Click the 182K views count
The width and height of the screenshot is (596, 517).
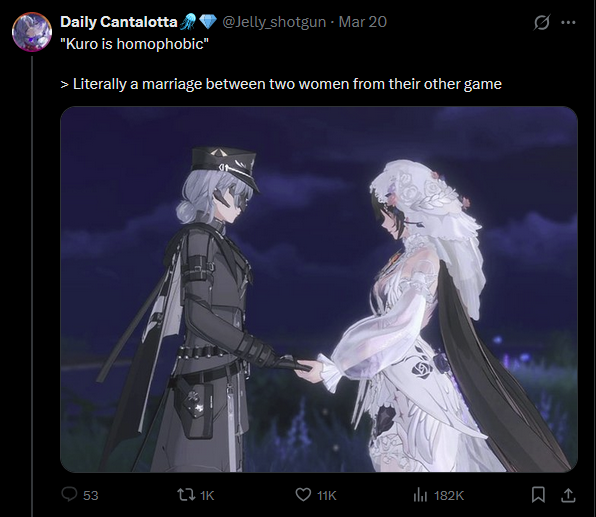tap(449, 496)
